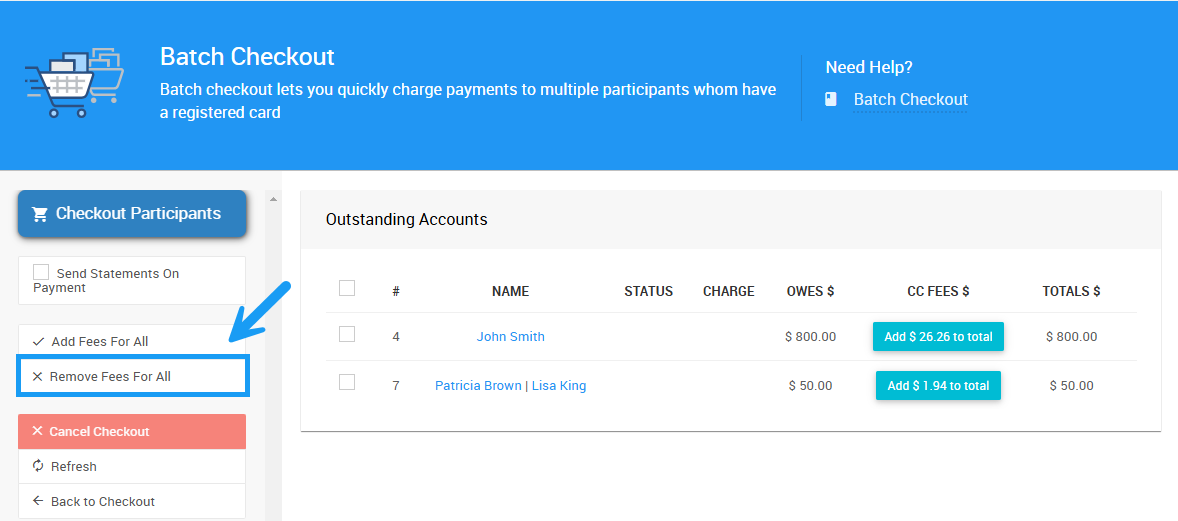Tick the select-all checkbox in table header
The image size is (1178, 521).
(x=347, y=289)
